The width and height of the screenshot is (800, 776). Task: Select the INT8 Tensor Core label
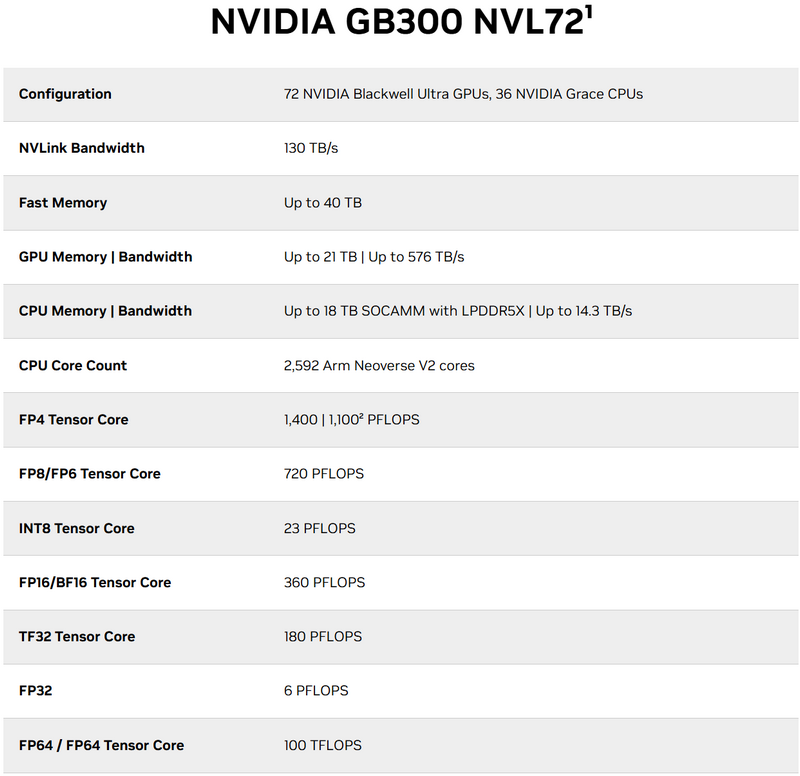76,528
